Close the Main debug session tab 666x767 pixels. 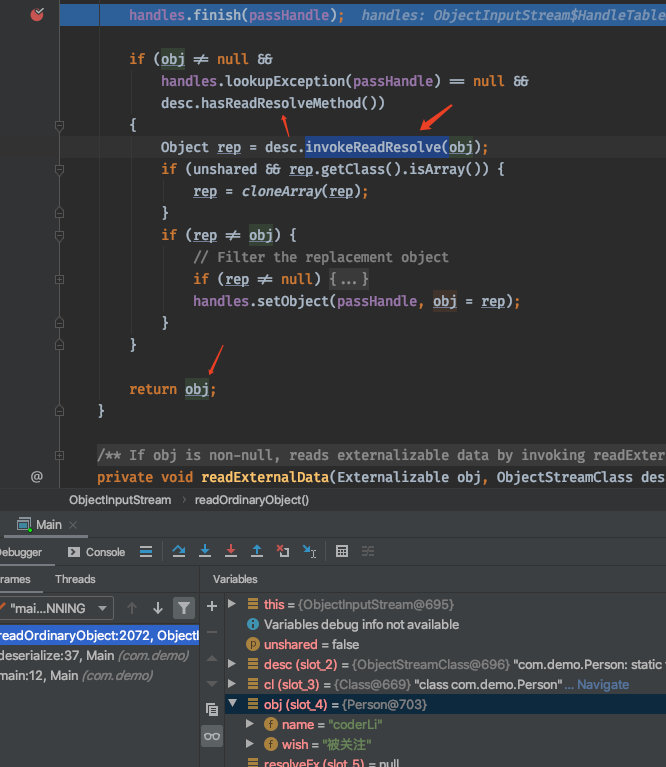(x=73, y=524)
